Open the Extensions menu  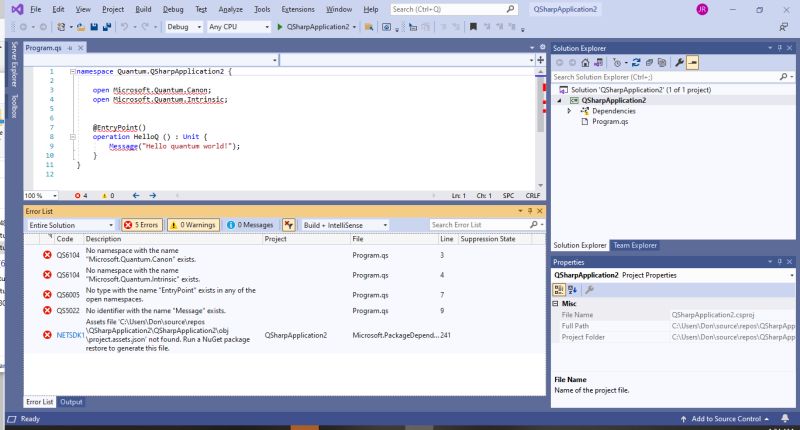coord(298,9)
